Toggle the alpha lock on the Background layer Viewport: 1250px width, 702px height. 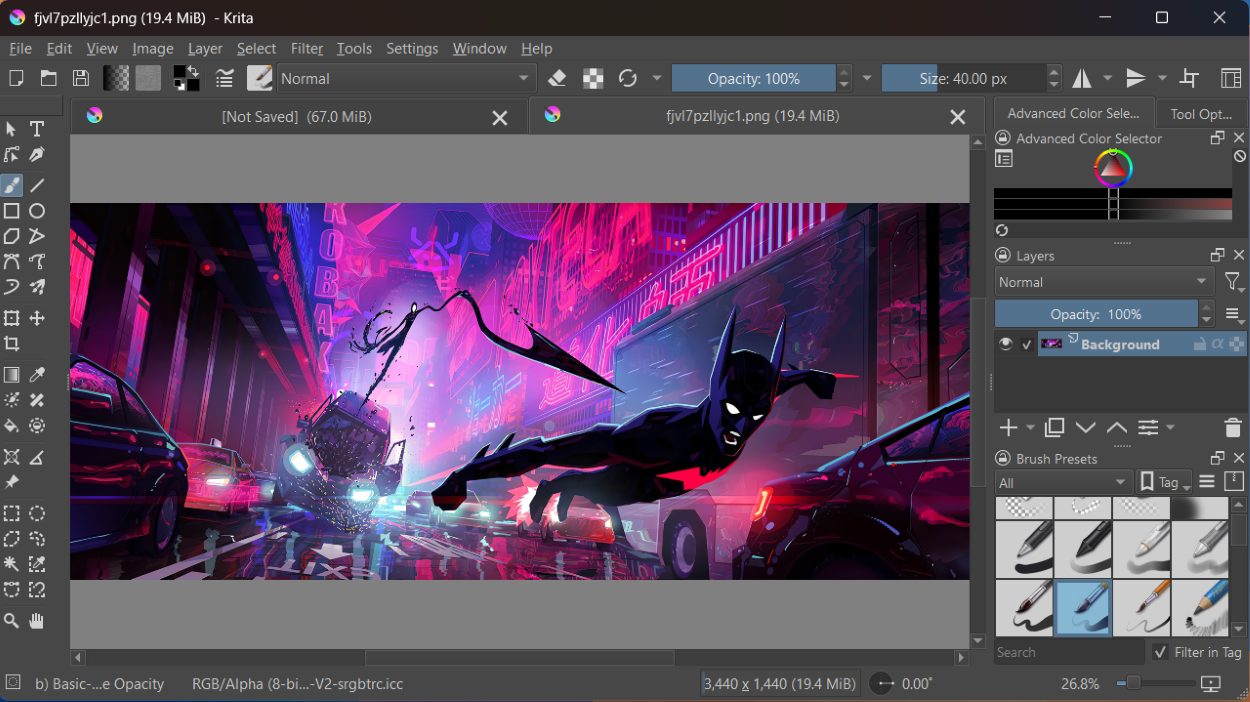[1218, 343]
